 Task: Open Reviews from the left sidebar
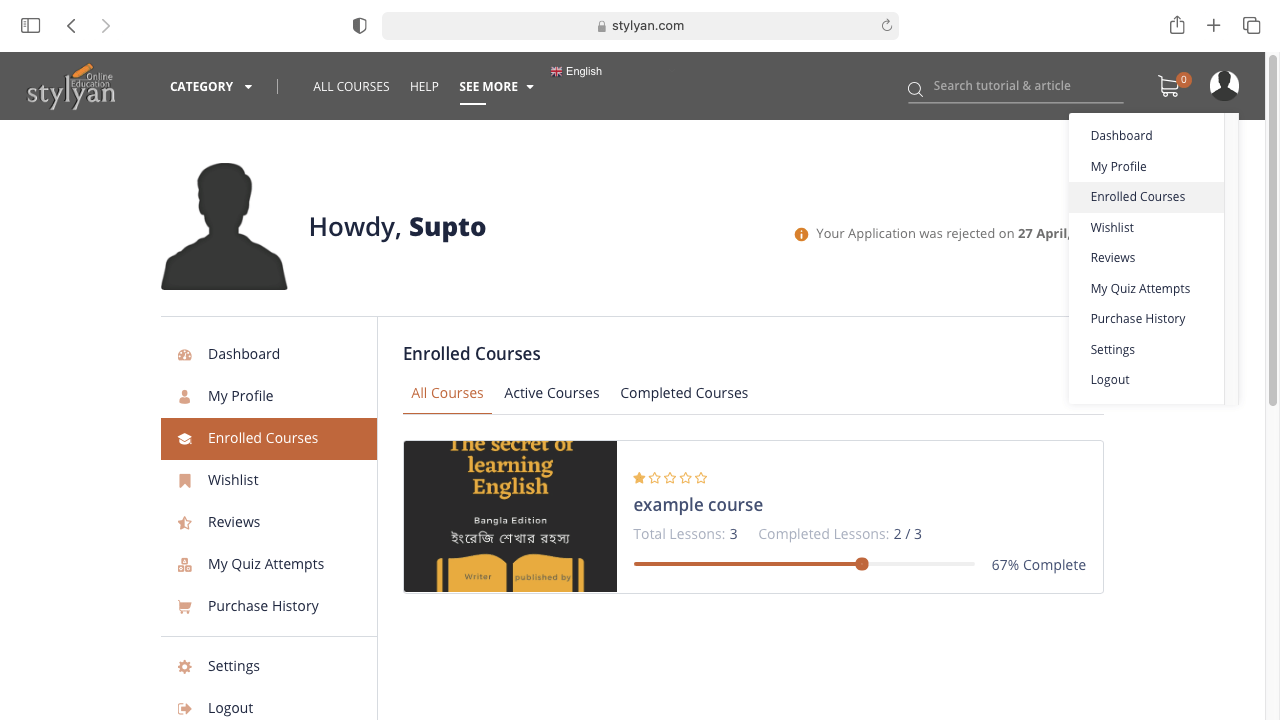click(269, 522)
